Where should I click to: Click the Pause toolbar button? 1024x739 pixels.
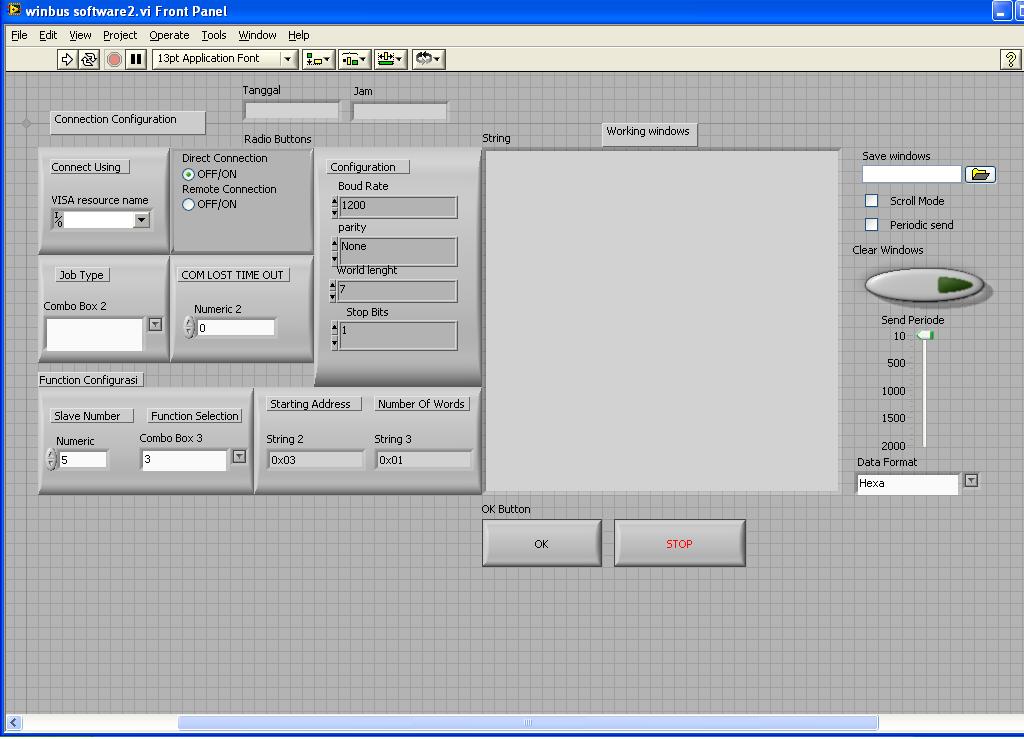[x=136, y=59]
